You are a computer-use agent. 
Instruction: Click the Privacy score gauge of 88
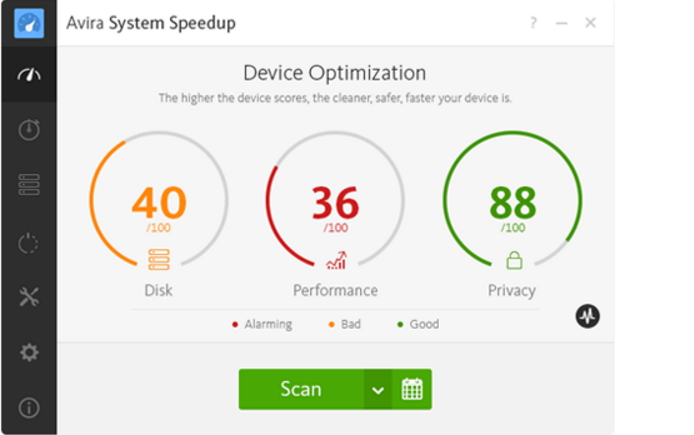point(513,203)
